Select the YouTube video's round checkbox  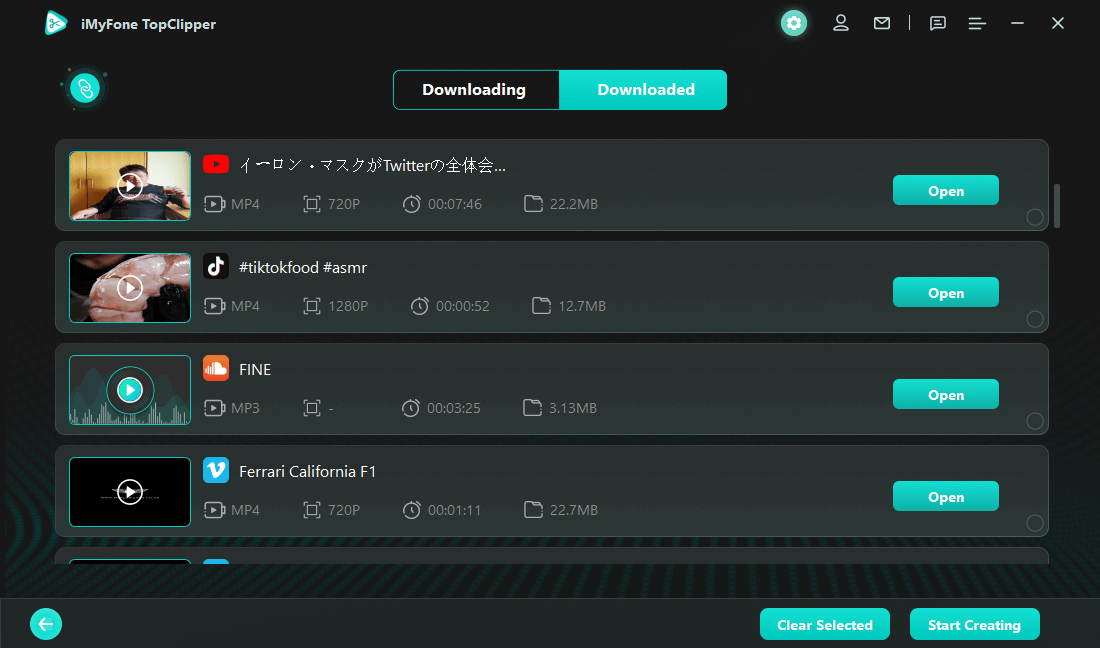click(1035, 217)
